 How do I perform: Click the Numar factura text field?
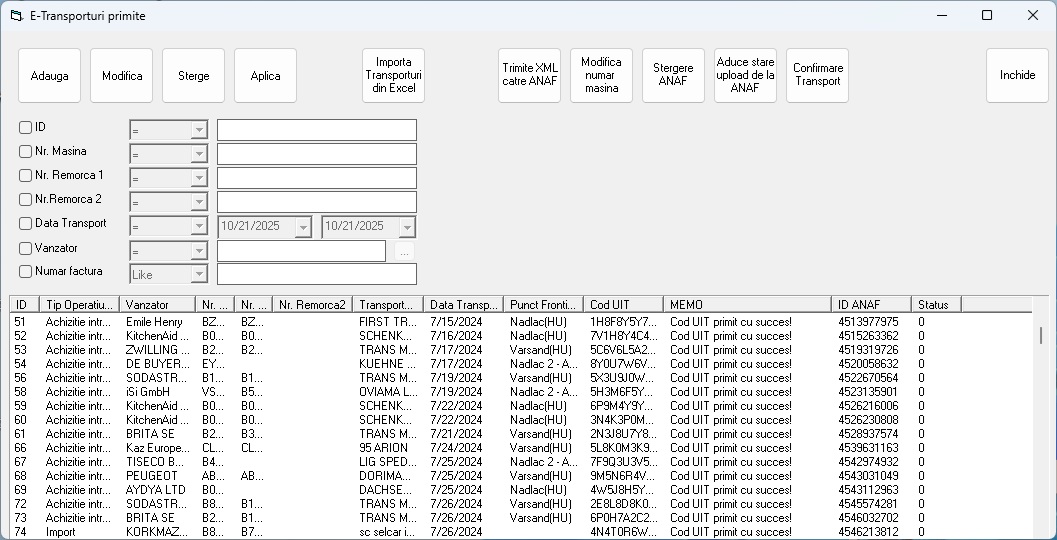(x=316, y=275)
